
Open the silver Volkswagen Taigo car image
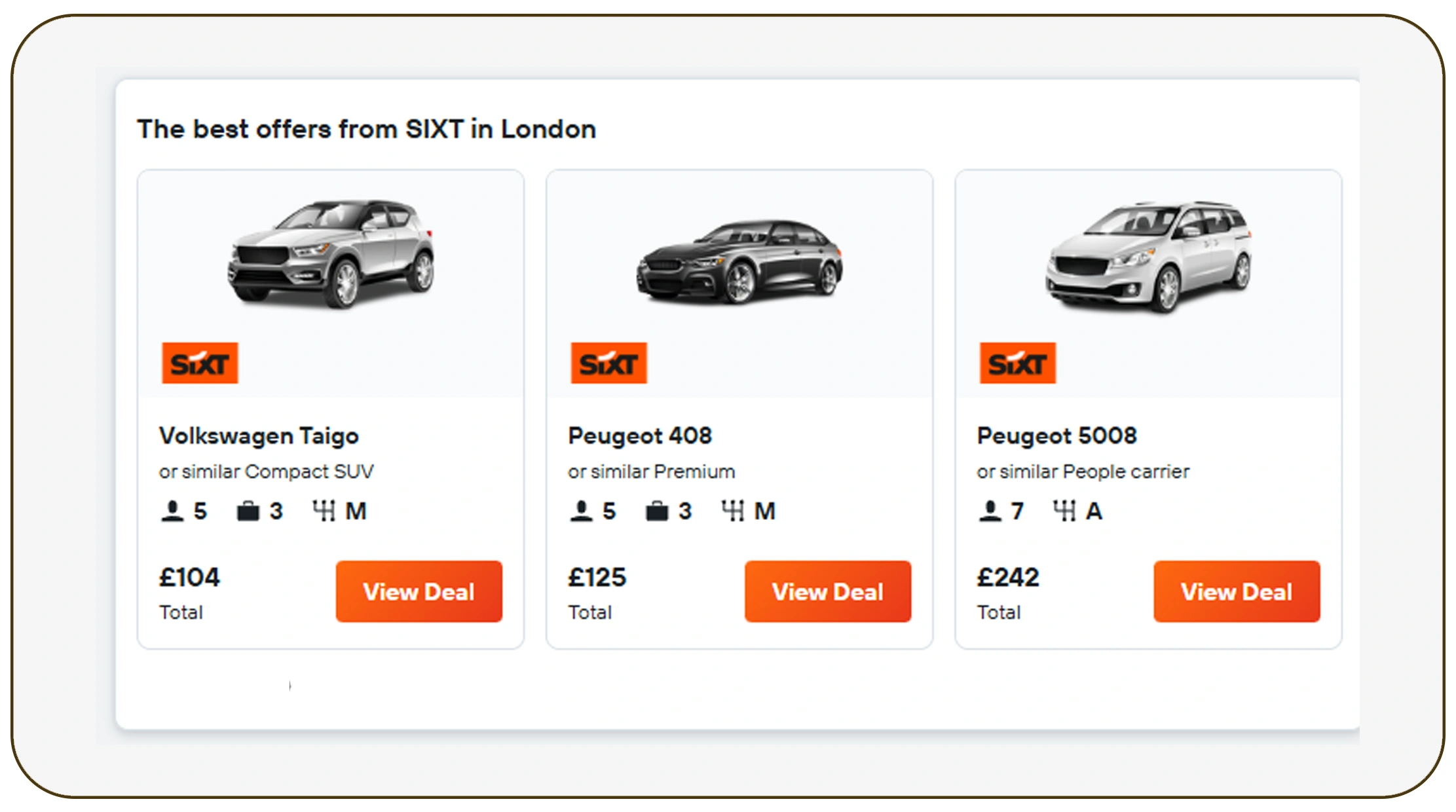(331, 254)
